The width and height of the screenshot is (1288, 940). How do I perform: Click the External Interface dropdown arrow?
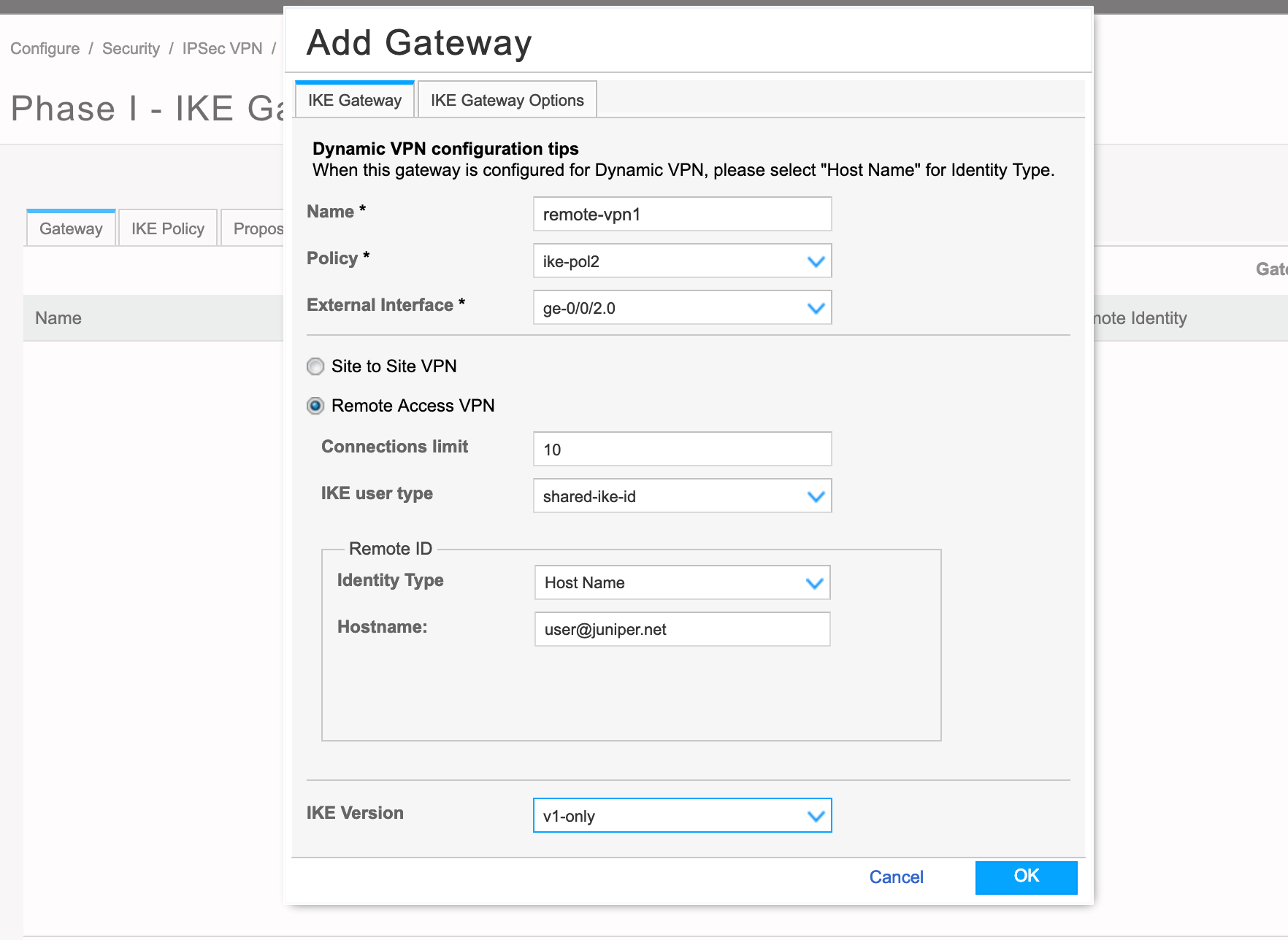coord(815,307)
